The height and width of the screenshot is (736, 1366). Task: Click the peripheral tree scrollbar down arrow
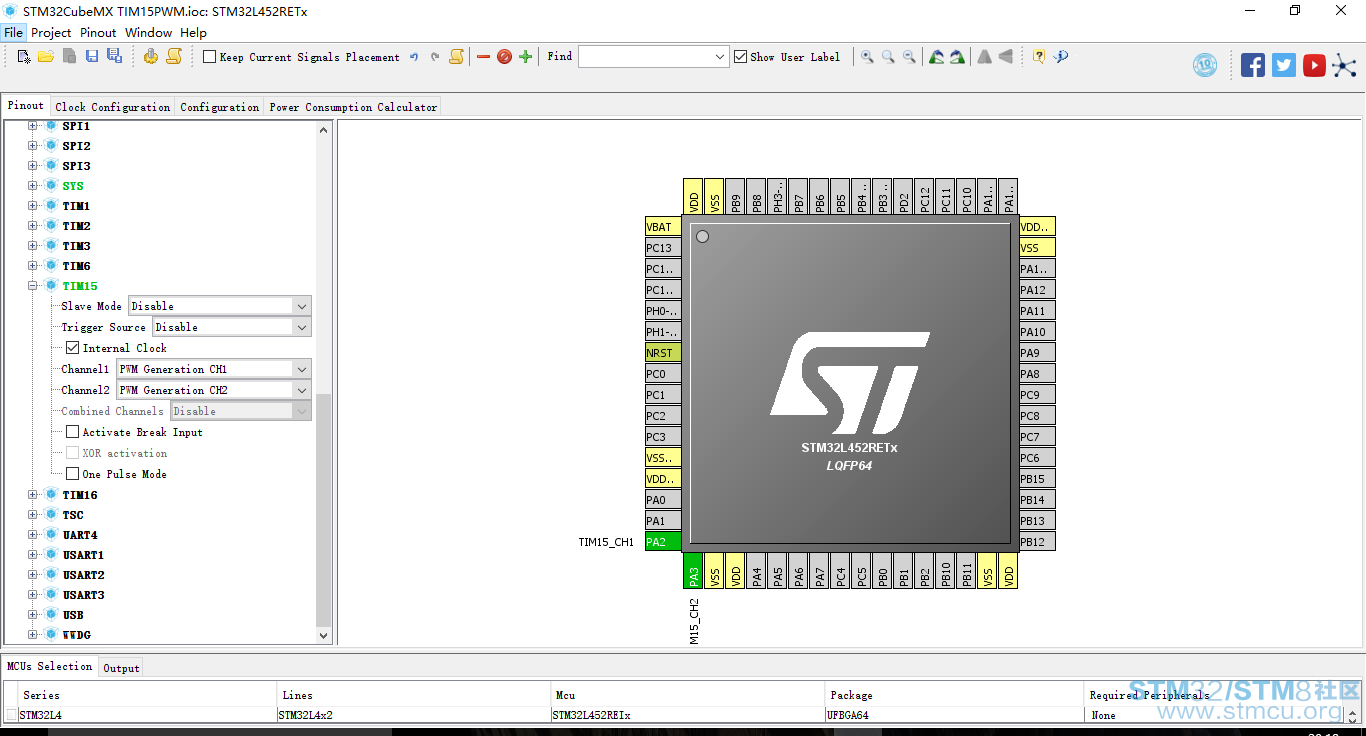(x=323, y=635)
